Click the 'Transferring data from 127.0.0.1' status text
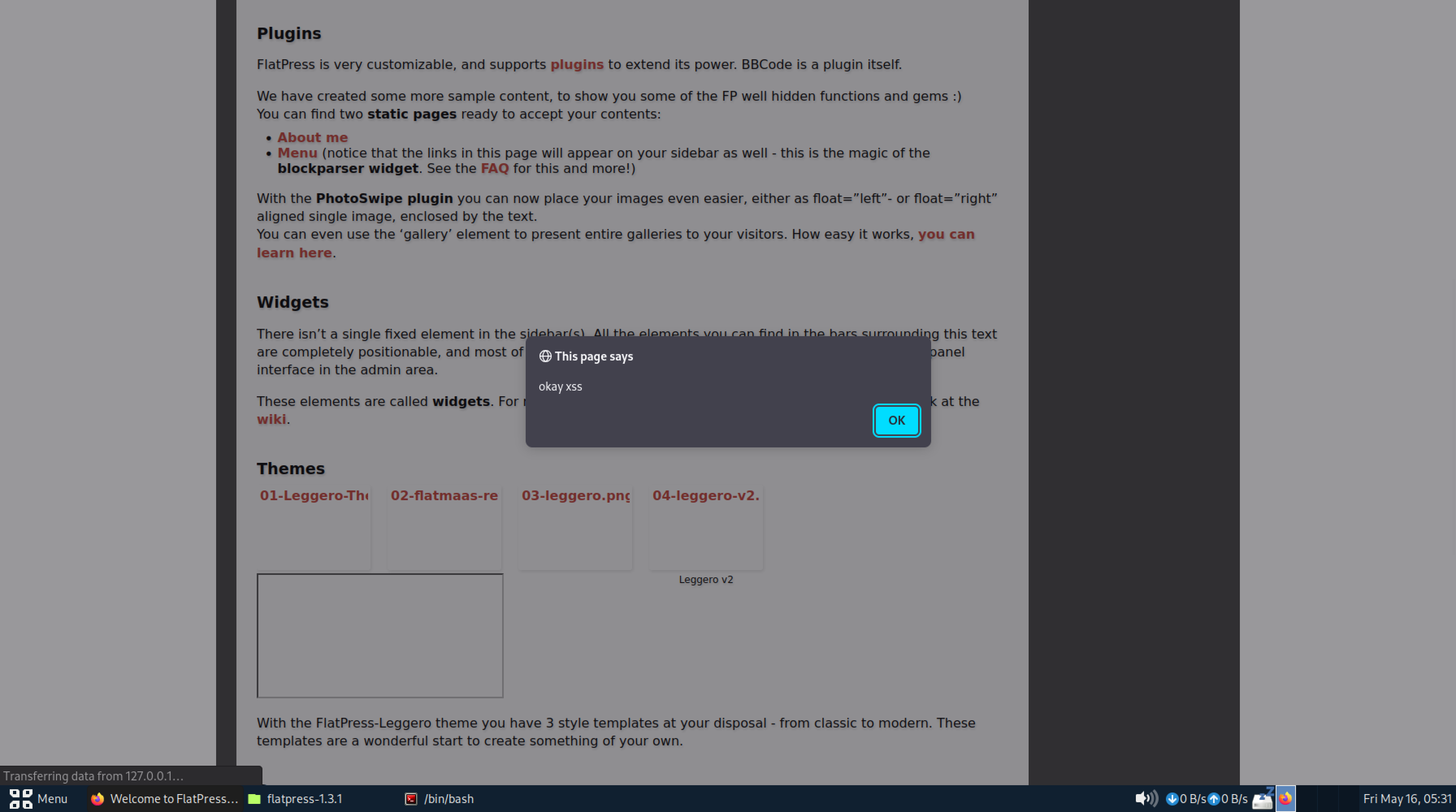Viewport: 1456px width, 812px height. click(93, 776)
